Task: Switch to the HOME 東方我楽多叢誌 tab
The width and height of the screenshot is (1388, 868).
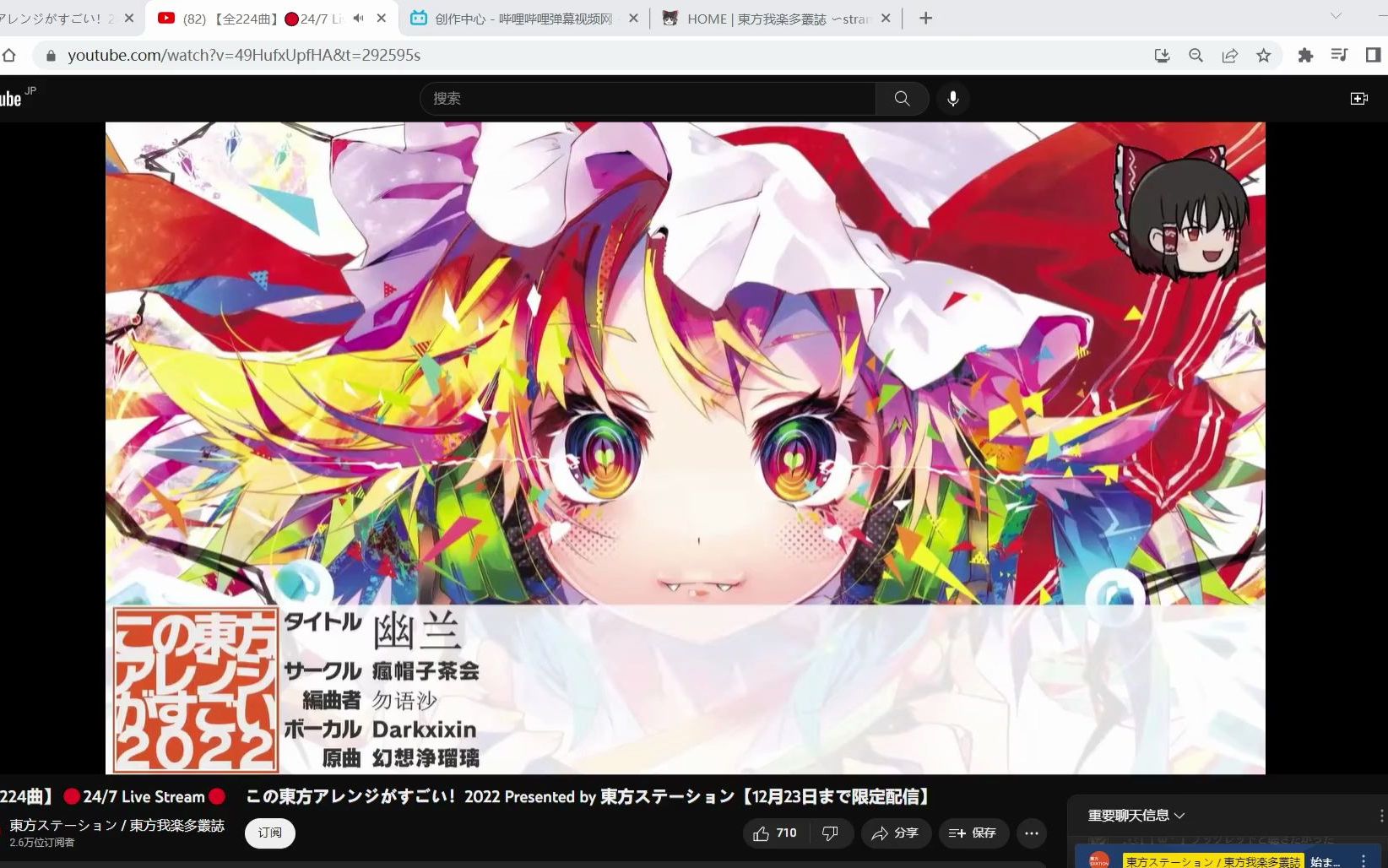Action: pos(776,18)
